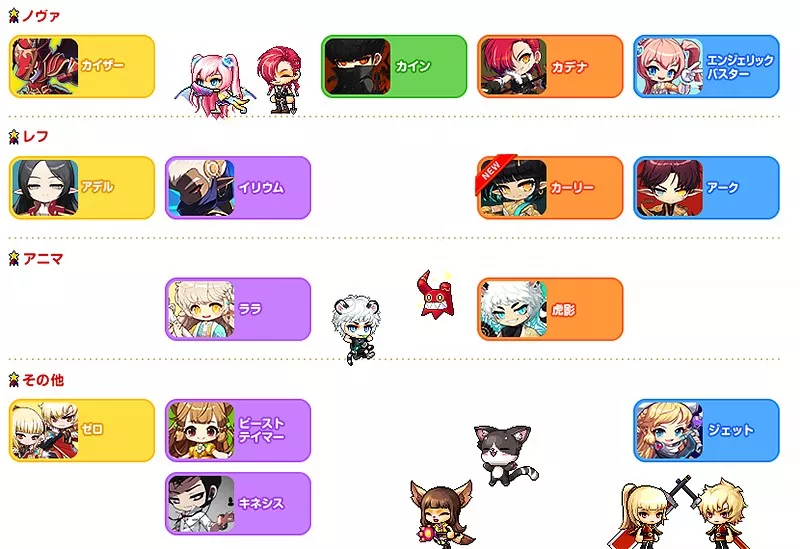Open the エンジェリックバスター job page

pos(706,66)
